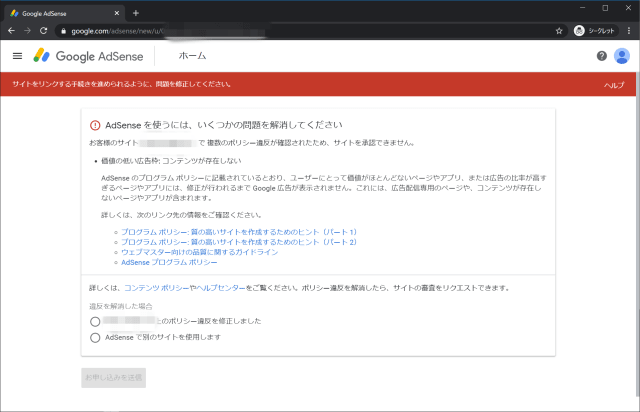
Task: Click the ホーム page title
Action: (x=192, y=56)
